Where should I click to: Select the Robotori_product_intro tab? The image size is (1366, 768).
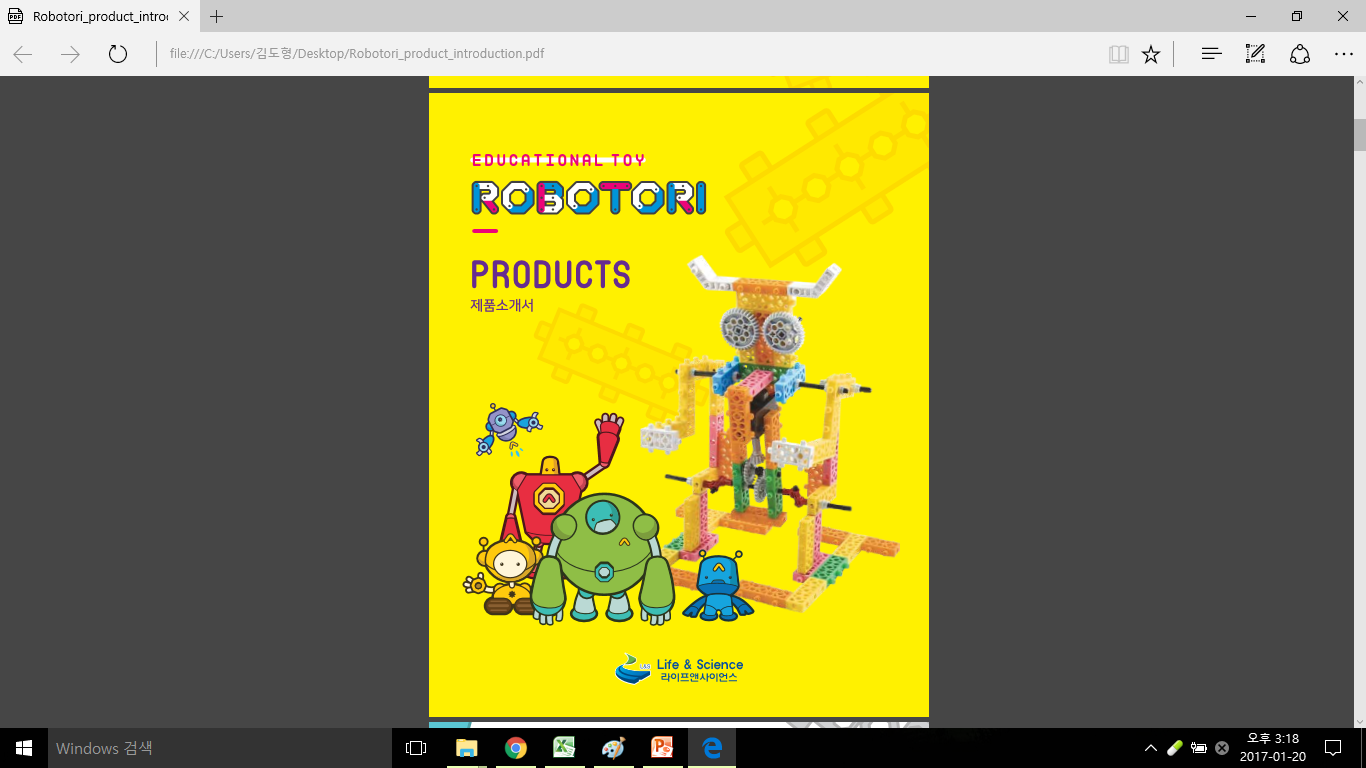pos(99,16)
